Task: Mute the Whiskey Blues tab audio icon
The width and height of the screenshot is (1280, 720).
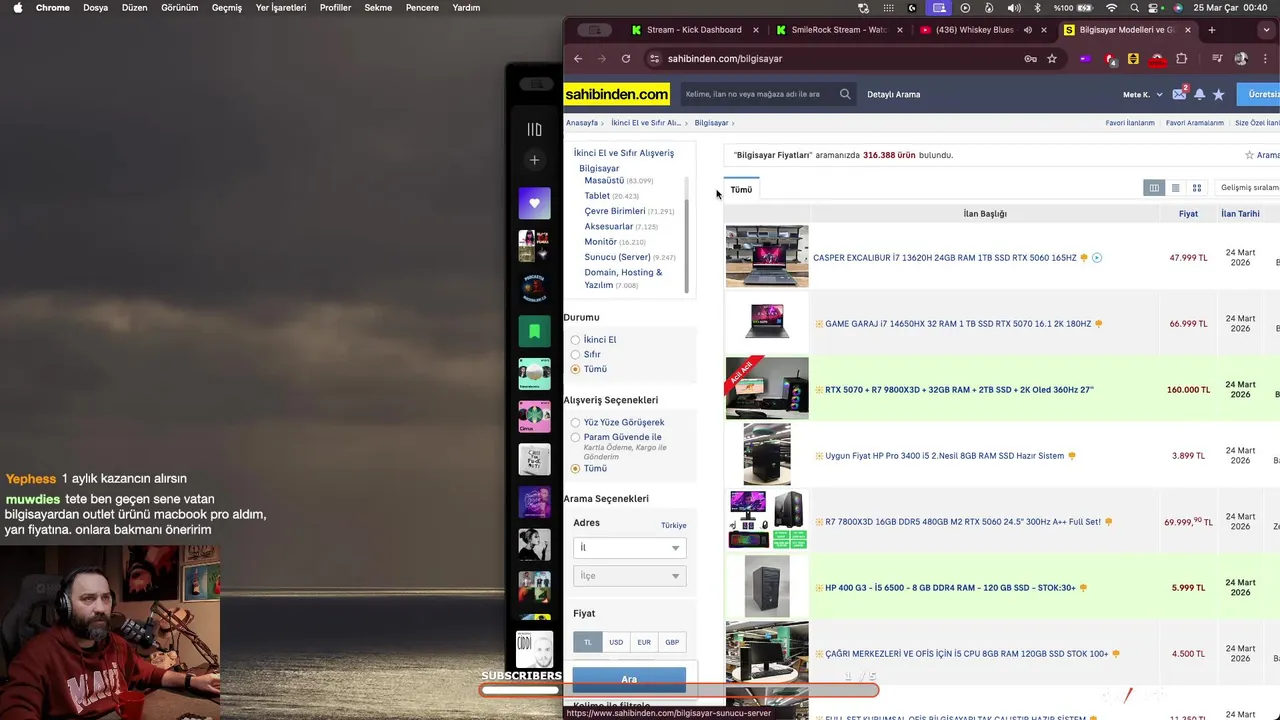Action: (x=1027, y=30)
